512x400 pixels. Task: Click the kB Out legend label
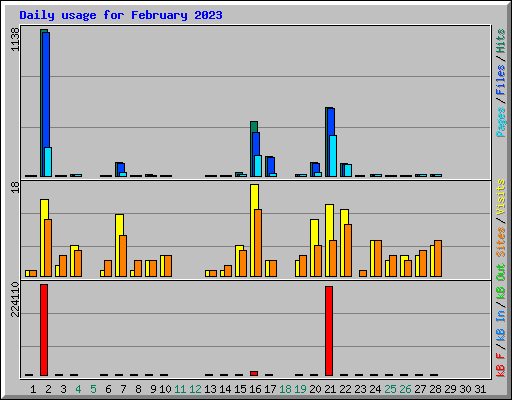click(x=501, y=281)
